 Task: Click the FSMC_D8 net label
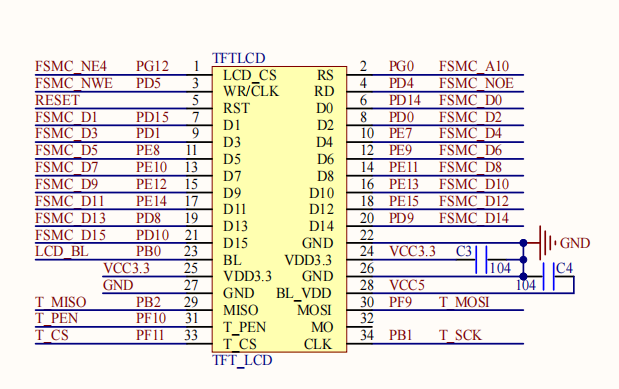click(x=470, y=167)
